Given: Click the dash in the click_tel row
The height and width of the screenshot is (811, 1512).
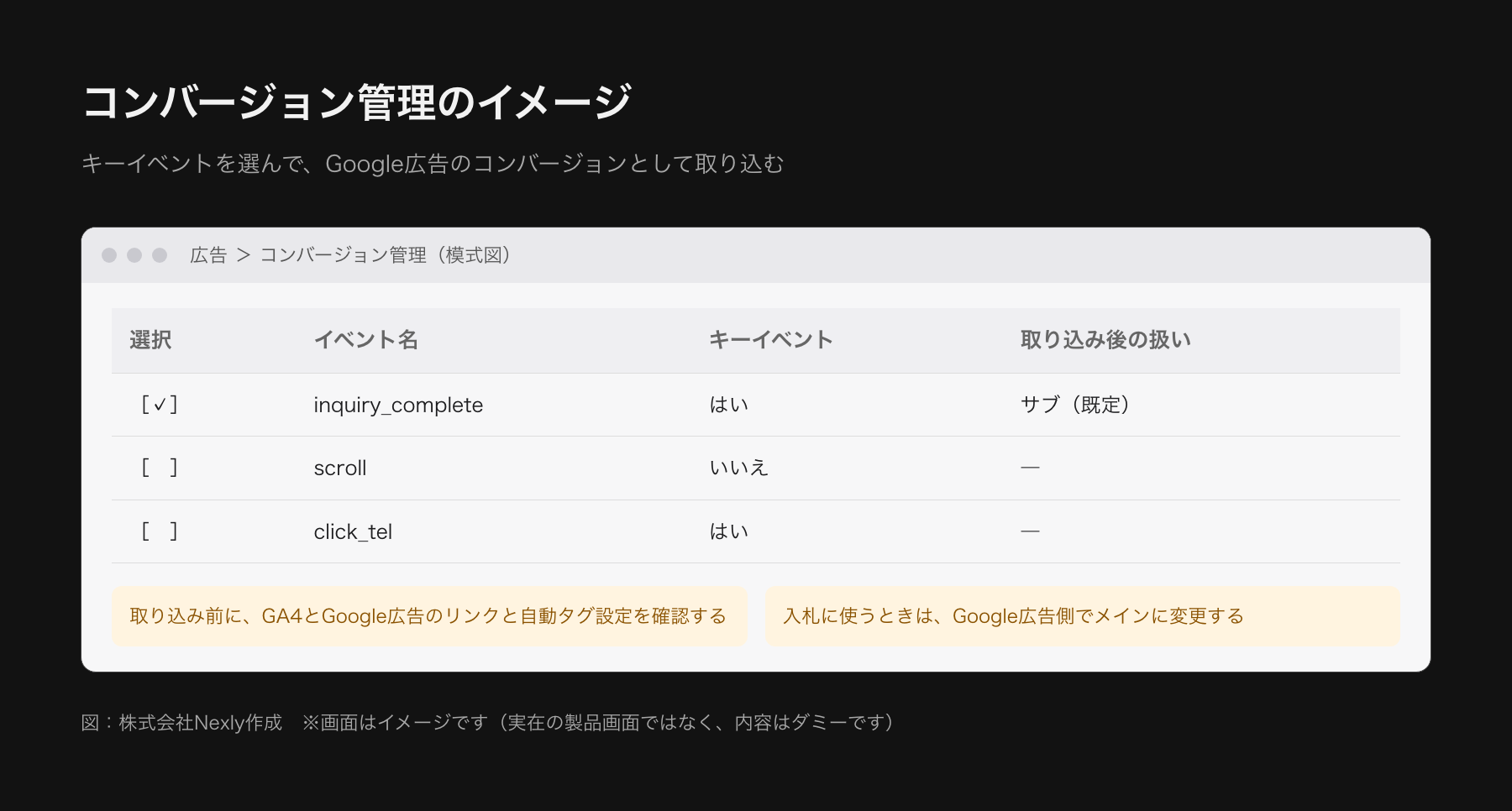Looking at the screenshot, I should click(x=1030, y=531).
